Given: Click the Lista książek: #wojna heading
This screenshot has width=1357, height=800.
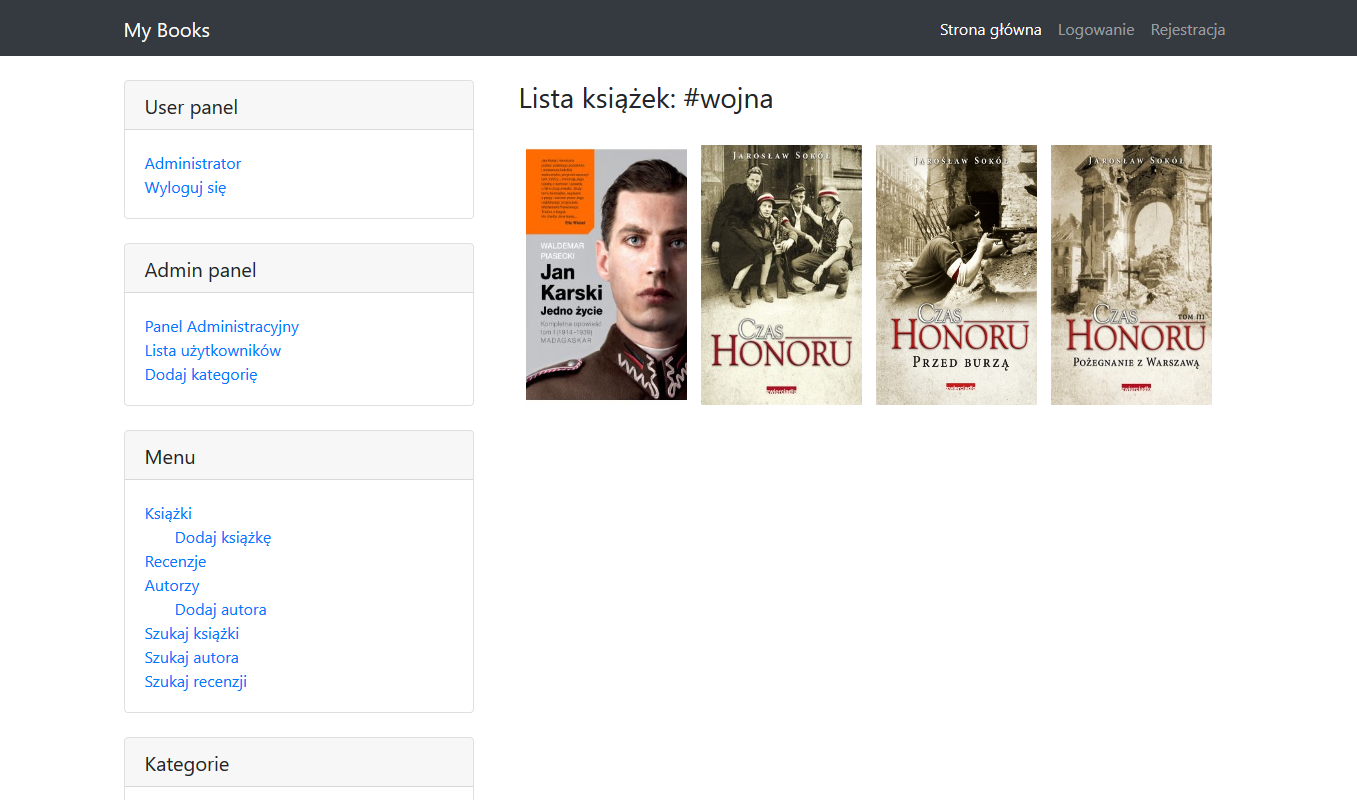Looking at the screenshot, I should click(646, 99).
